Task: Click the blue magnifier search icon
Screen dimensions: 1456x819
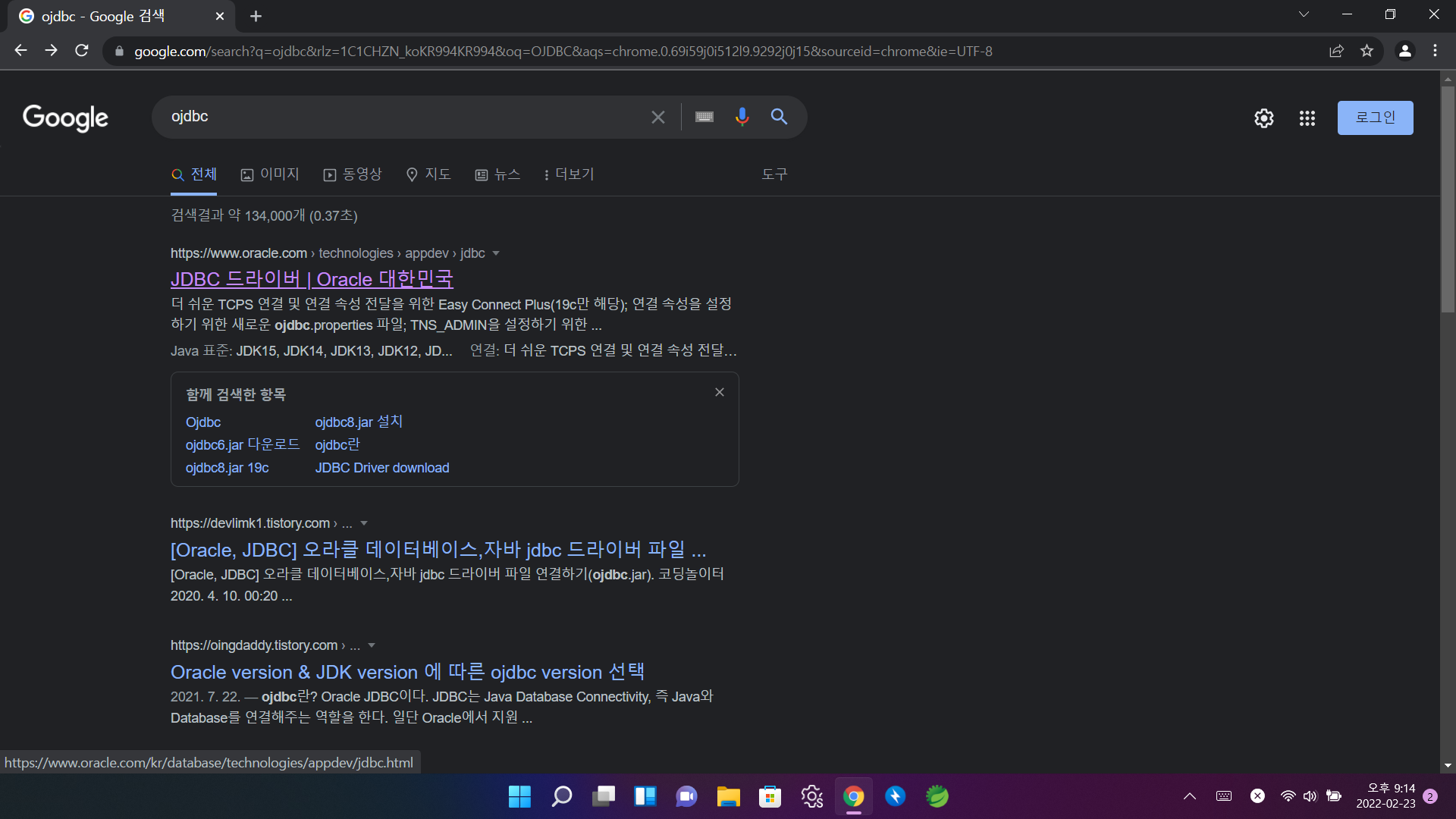Action: [779, 117]
